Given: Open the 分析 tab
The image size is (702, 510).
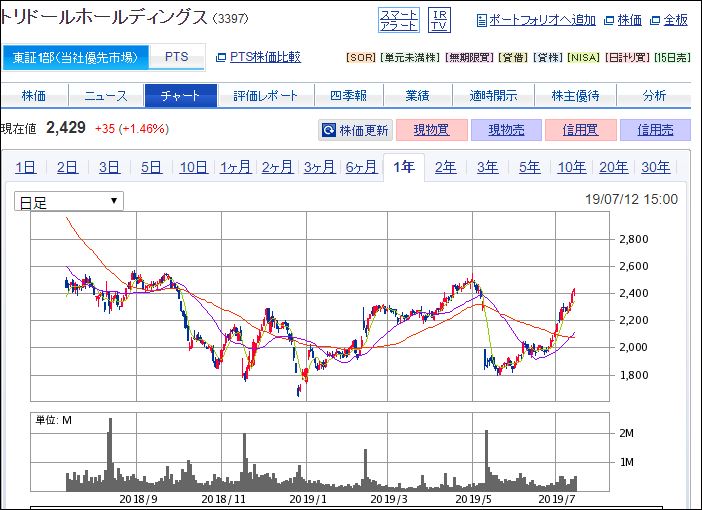Looking at the screenshot, I should coord(654,95).
